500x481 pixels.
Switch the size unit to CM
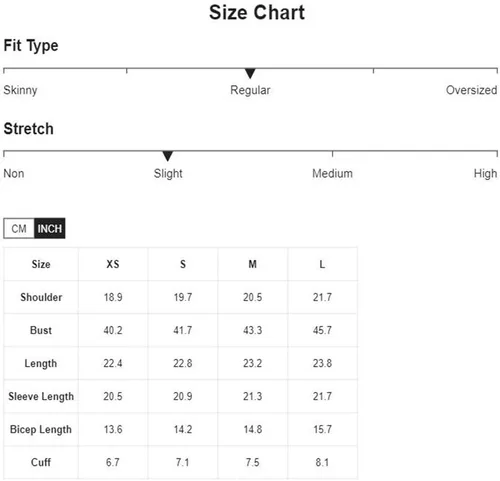[x=19, y=229]
